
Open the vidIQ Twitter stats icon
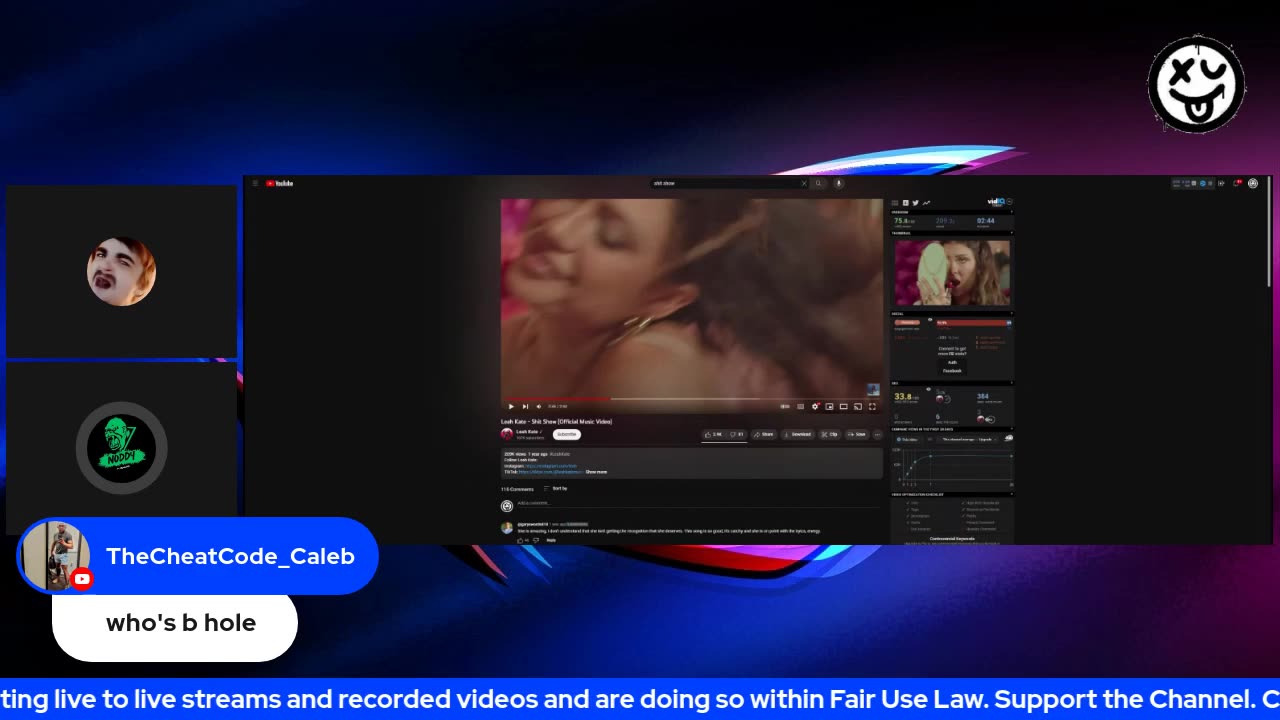(x=915, y=203)
